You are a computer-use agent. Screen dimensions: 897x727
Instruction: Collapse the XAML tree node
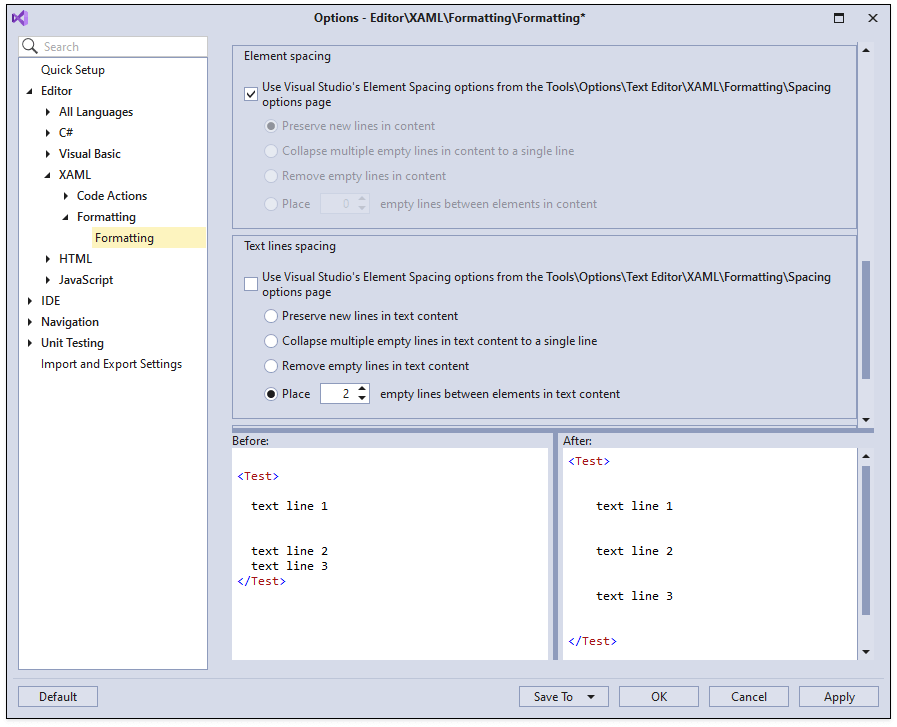tap(48, 174)
